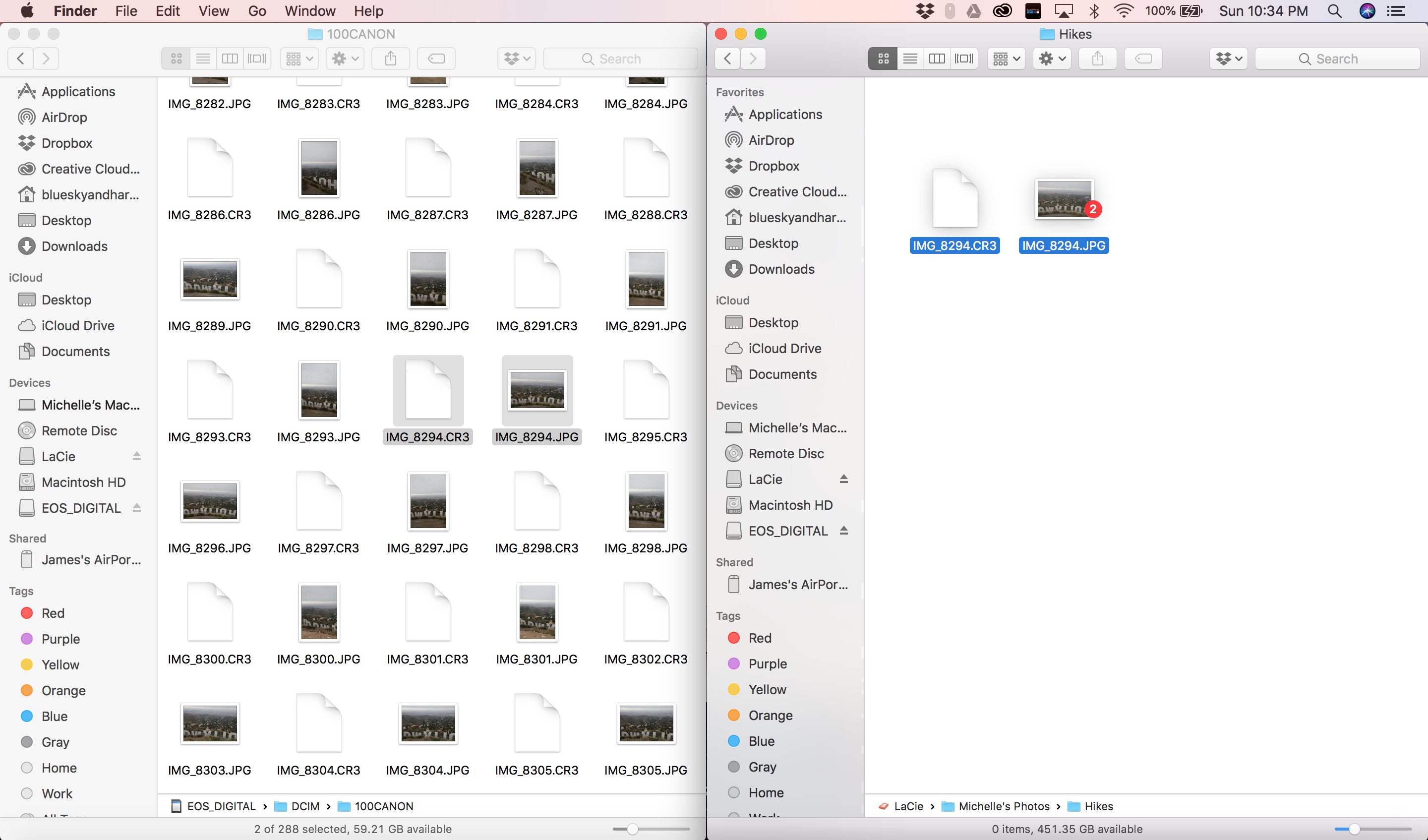Open Notification Center icon
This screenshot has width=1428, height=840.
coord(1397,11)
